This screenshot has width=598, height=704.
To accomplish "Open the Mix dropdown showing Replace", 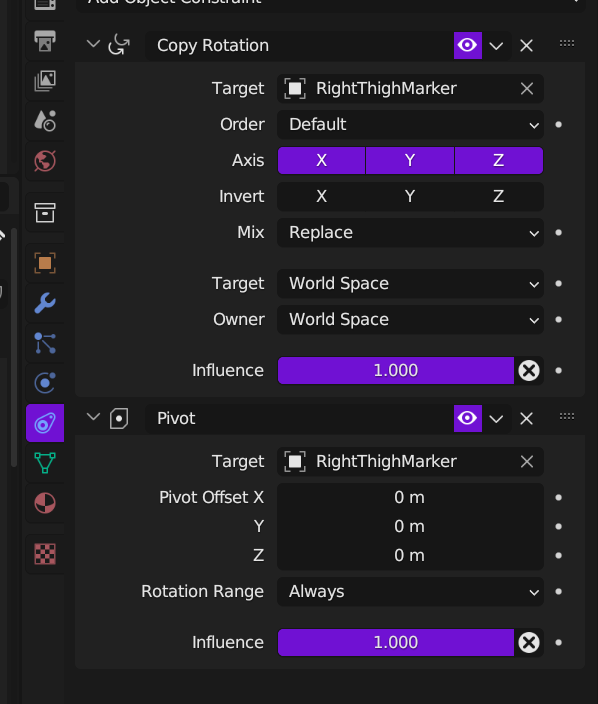I will tap(410, 233).
